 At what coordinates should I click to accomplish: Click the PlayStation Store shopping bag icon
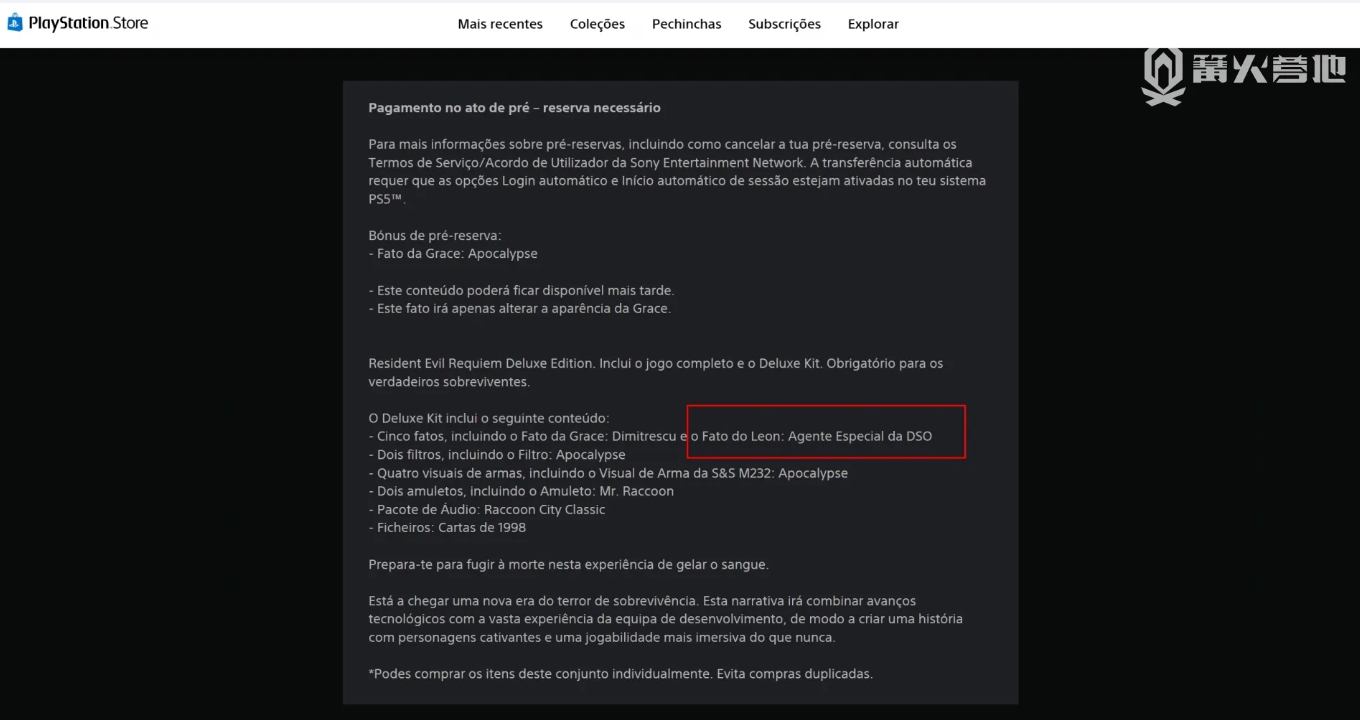pos(15,23)
